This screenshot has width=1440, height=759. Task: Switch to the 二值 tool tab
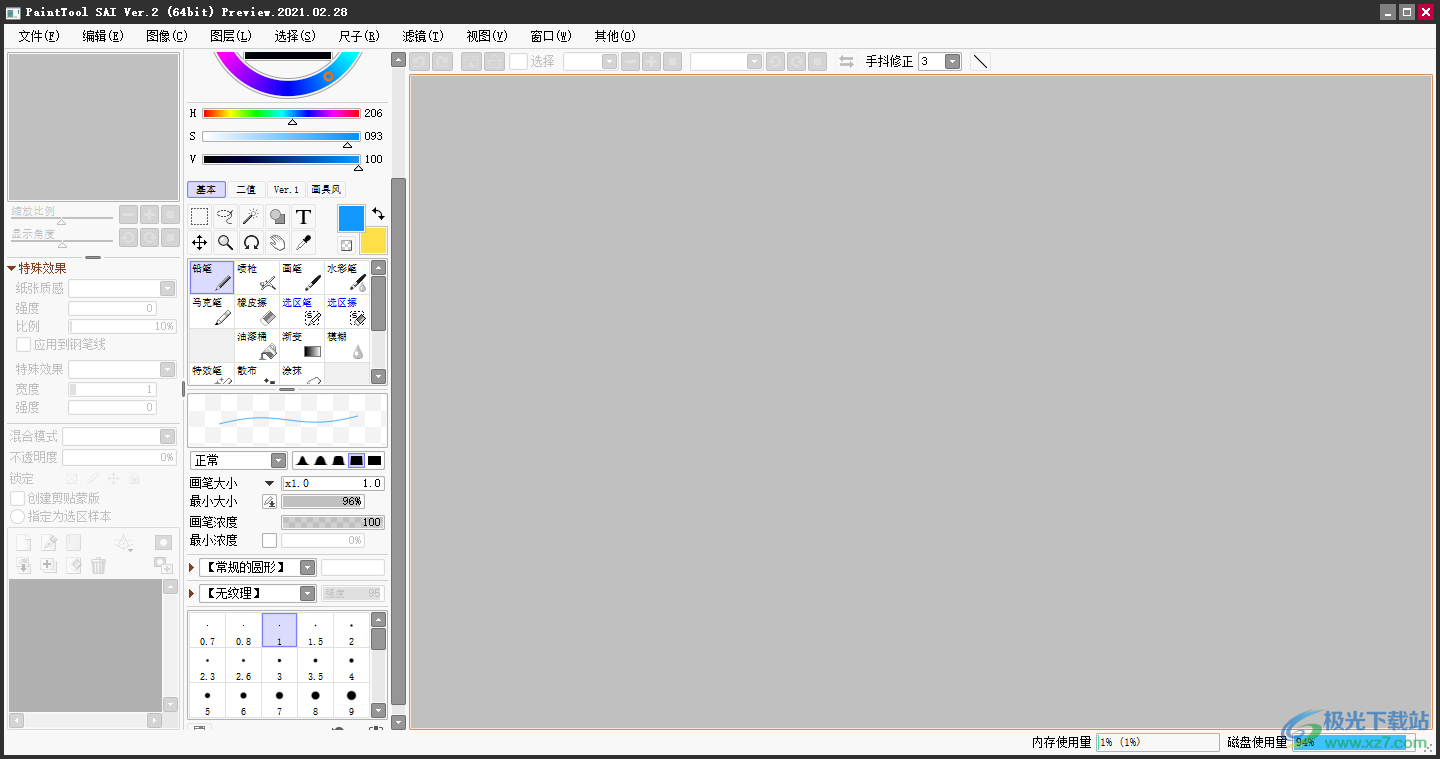pyautogui.click(x=246, y=189)
